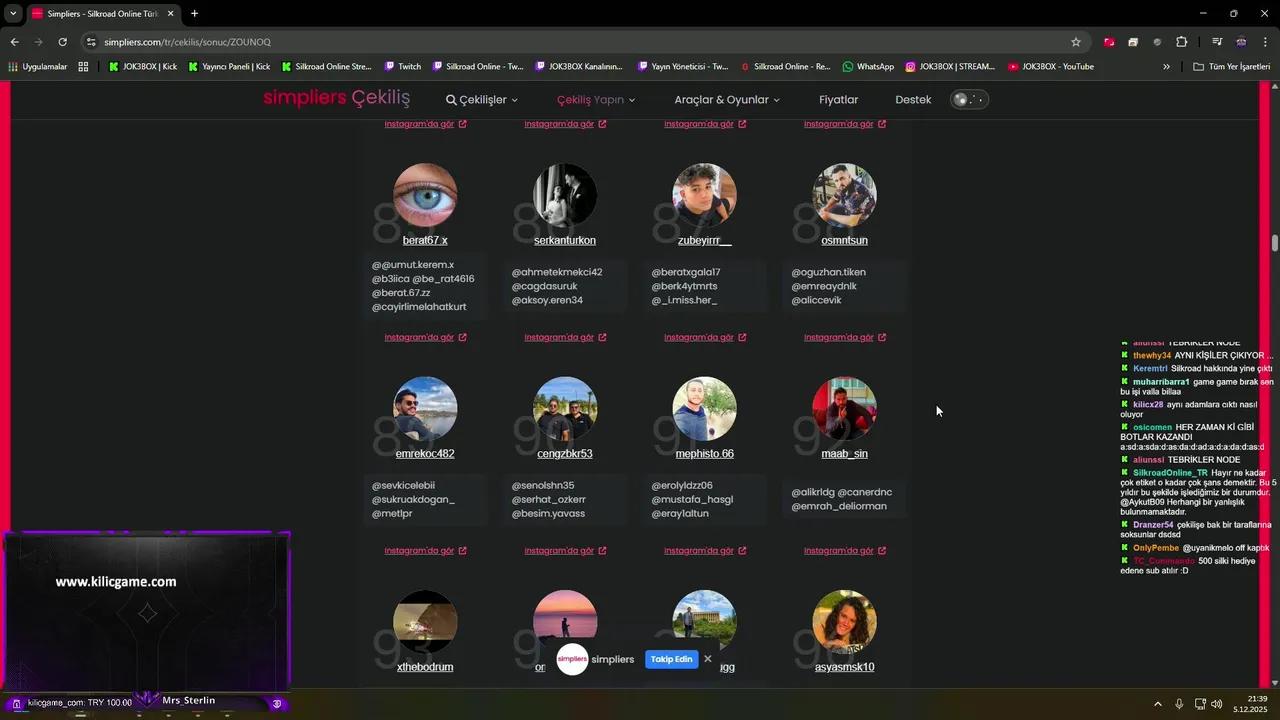Open zubeyirrr__ profile picture
Image resolution: width=1280 pixels, height=720 pixels.
(x=705, y=196)
